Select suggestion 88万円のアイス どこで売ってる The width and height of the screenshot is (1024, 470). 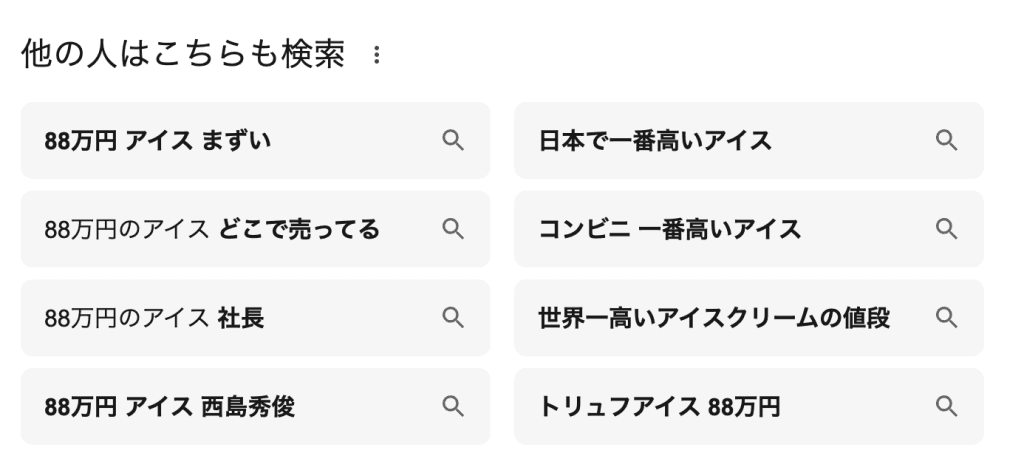[212, 230]
